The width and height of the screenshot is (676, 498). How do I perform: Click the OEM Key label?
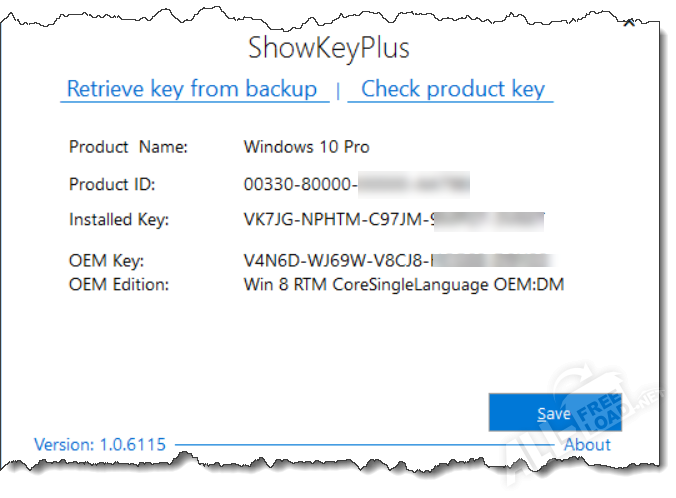pyautogui.click(x=106, y=261)
